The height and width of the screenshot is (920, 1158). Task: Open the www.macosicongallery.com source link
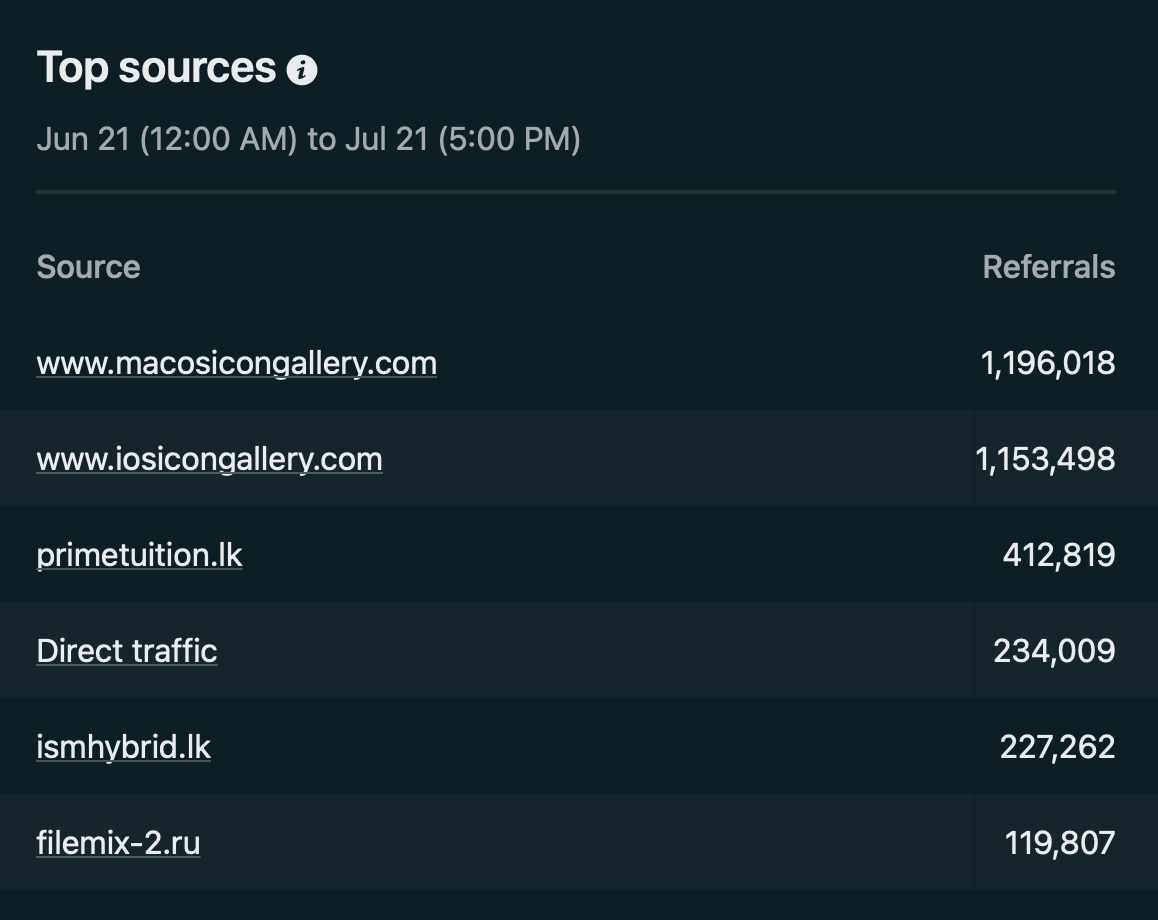(x=236, y=363)
